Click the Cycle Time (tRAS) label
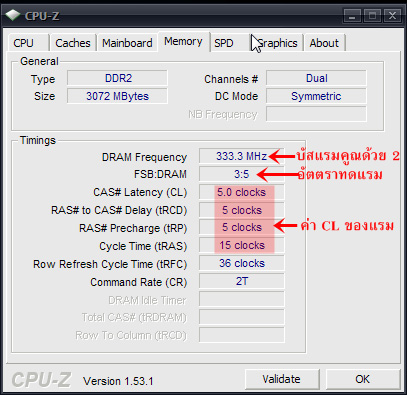 143,246
